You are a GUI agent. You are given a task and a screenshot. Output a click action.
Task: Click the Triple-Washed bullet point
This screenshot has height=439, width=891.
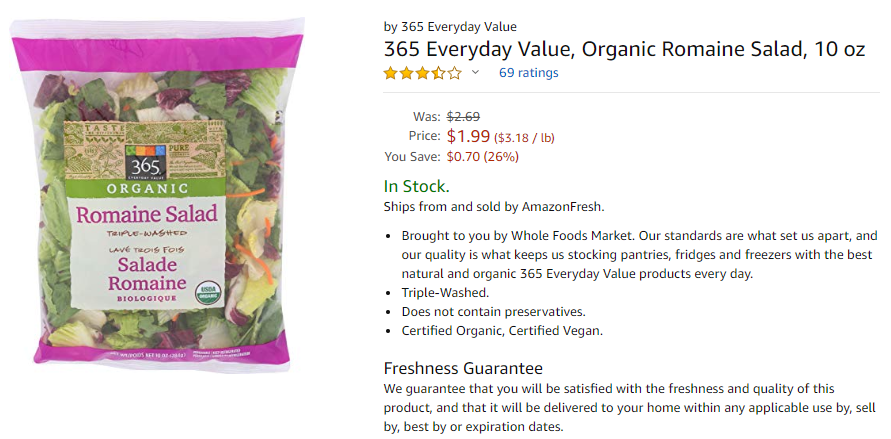point(445,292)
